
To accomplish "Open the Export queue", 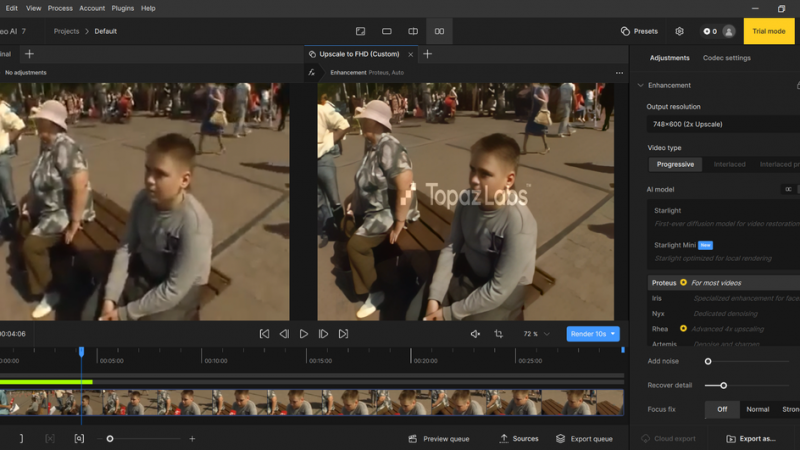I will [x=584, y=438].
